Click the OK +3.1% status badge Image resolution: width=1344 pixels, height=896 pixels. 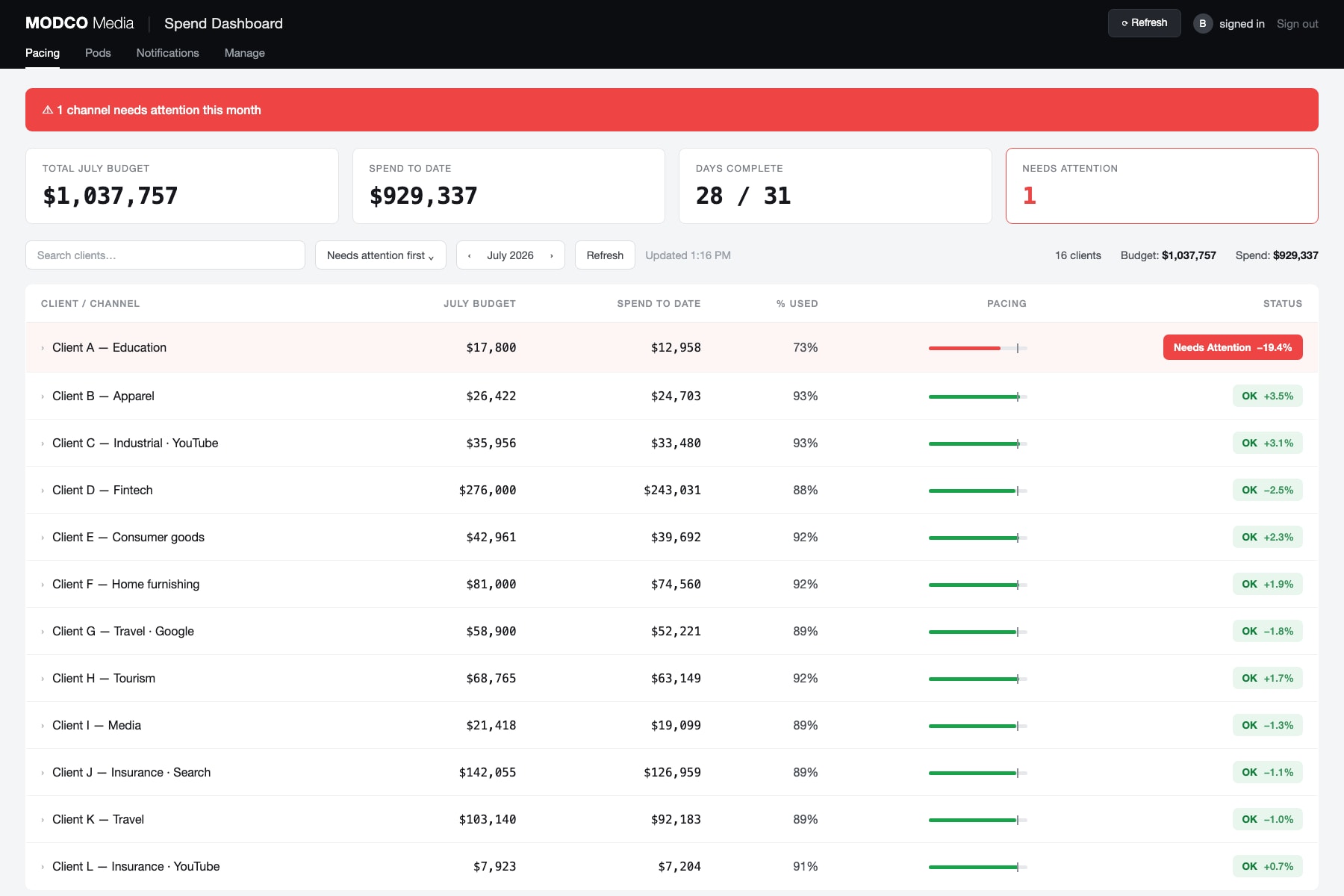(x=1267, y=443)
